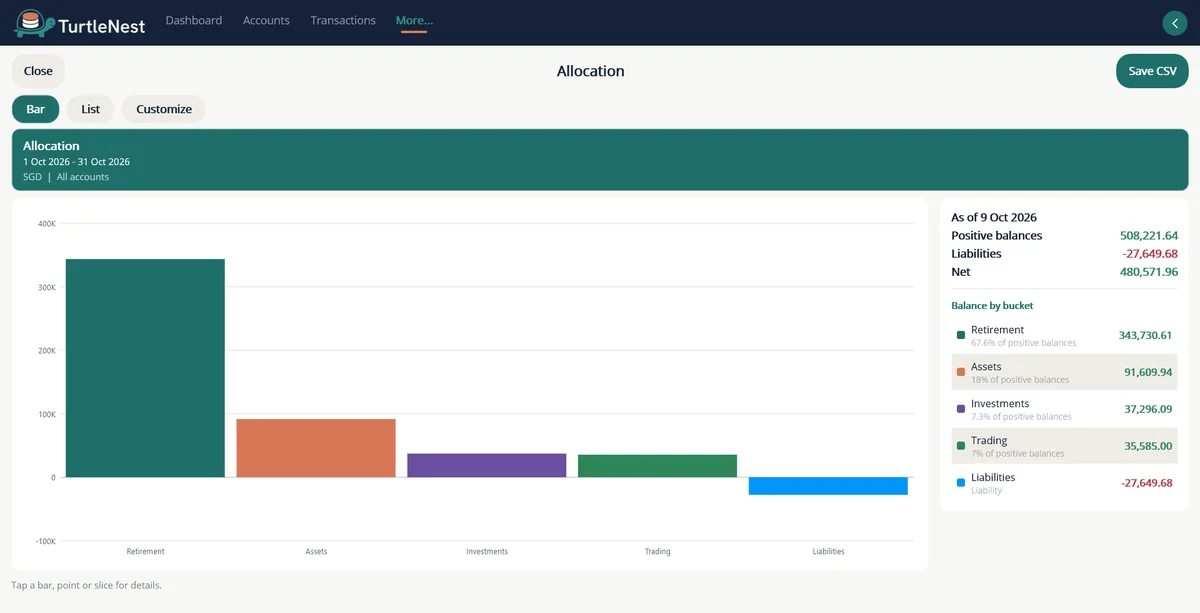Select the Trading row showing 35,585.00
The height and width of the screenshot is (613, 1200).
[1064, 446]
